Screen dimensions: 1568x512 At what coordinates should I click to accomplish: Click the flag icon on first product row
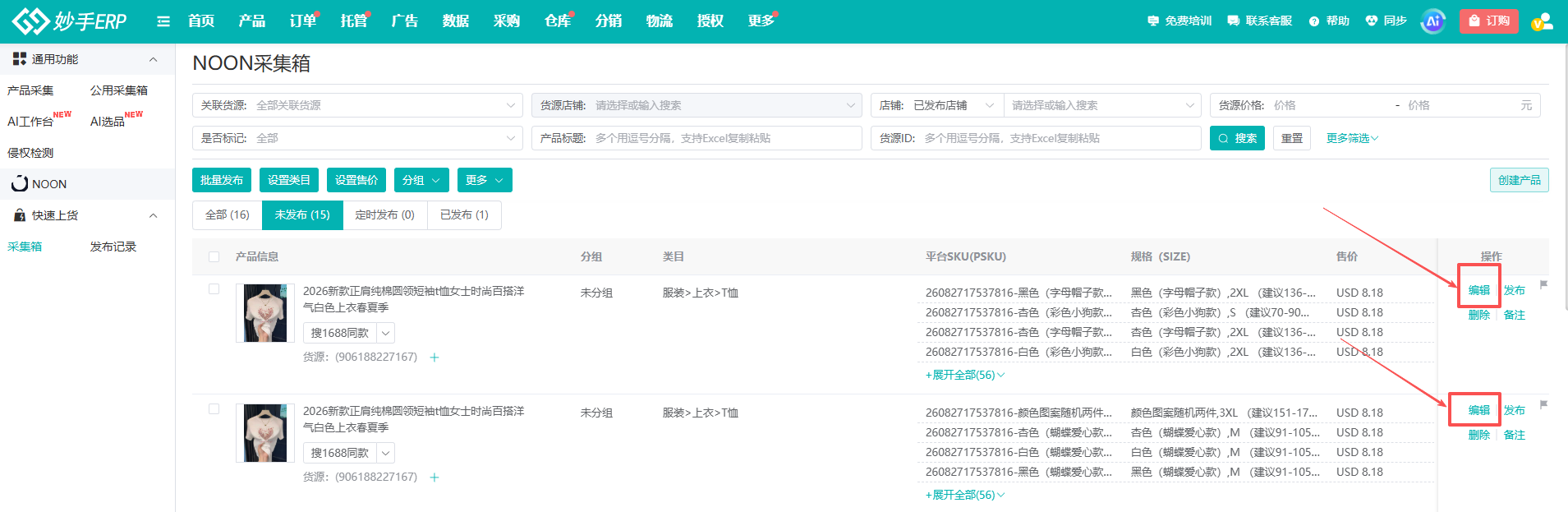click(1543, 284)
